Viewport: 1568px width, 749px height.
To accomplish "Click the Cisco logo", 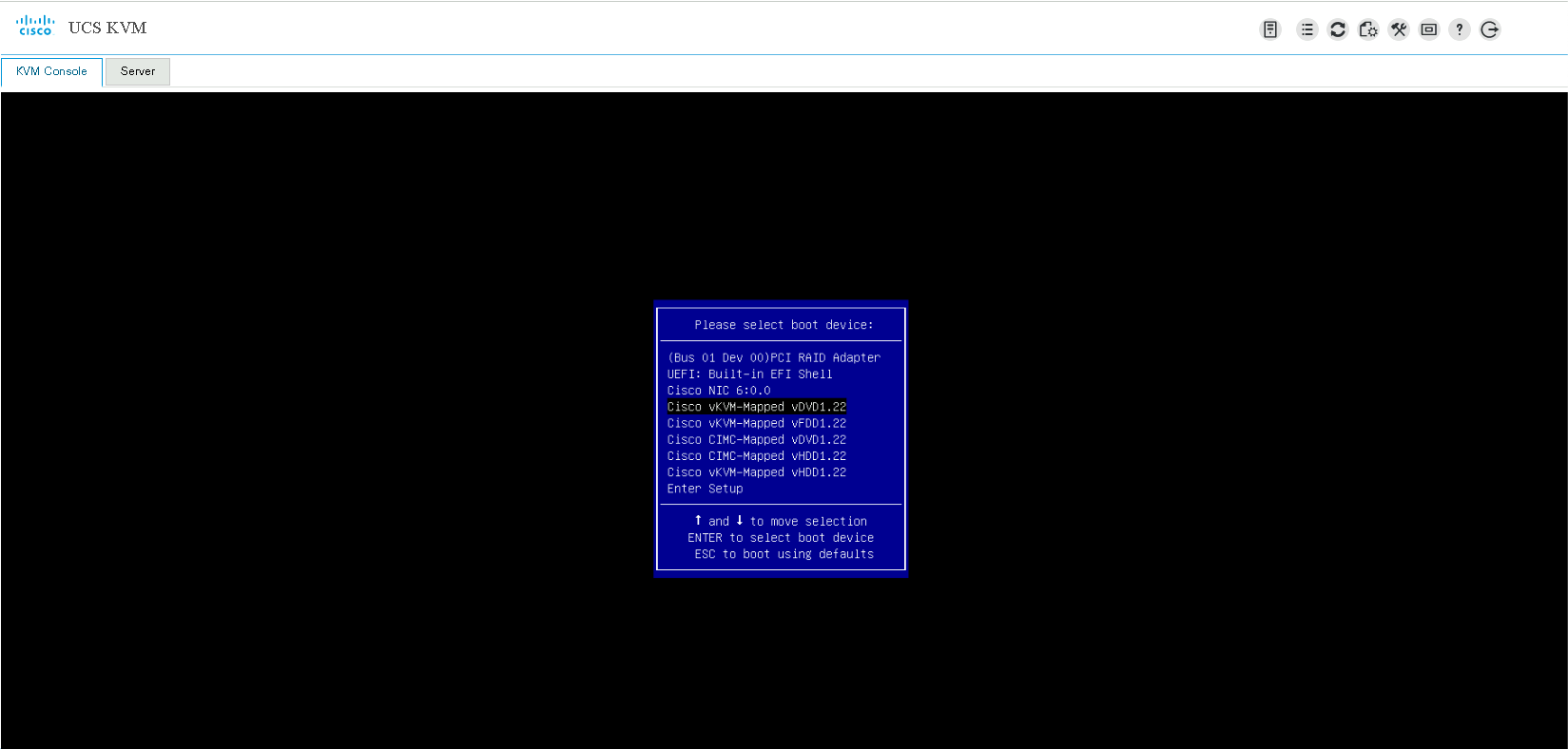I will tap(35, 26).
